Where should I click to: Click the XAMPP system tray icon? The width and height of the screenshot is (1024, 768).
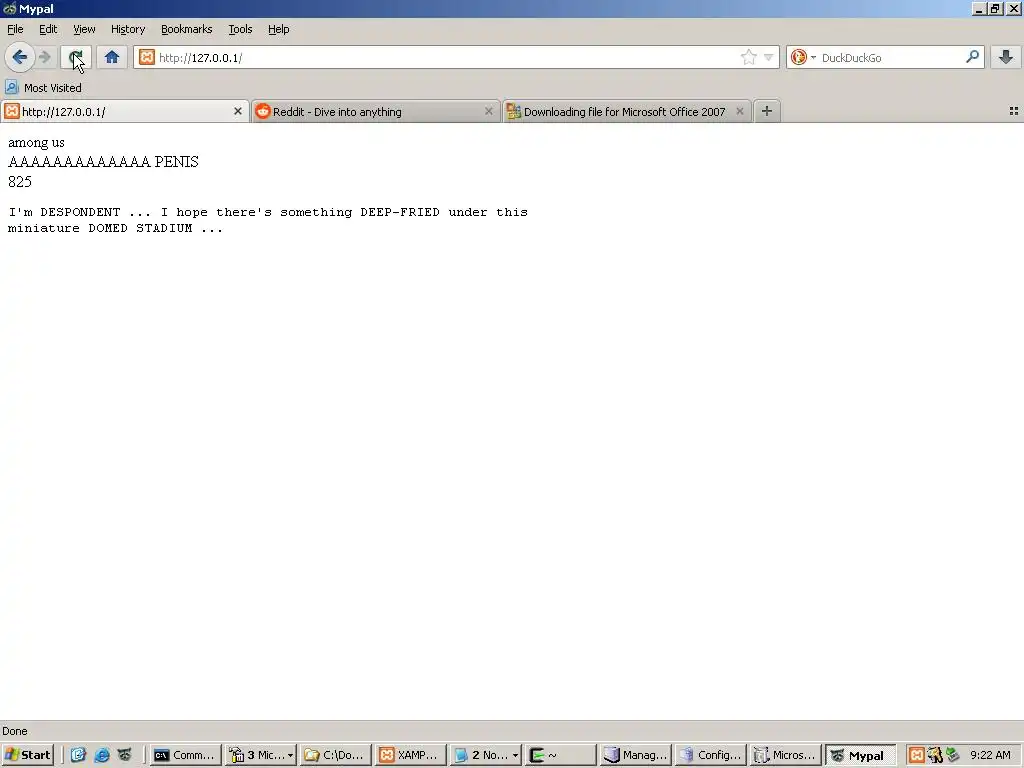[x=916, y=755]
